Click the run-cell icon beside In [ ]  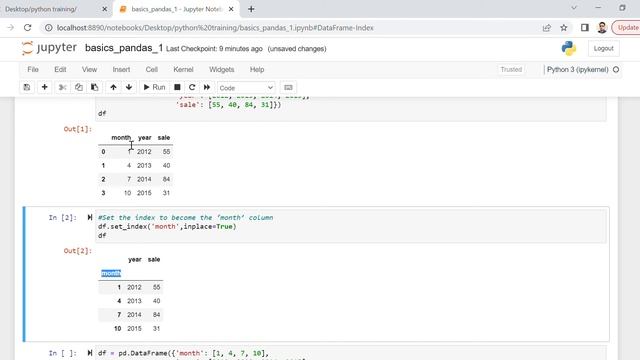click(x=89, y=353)
